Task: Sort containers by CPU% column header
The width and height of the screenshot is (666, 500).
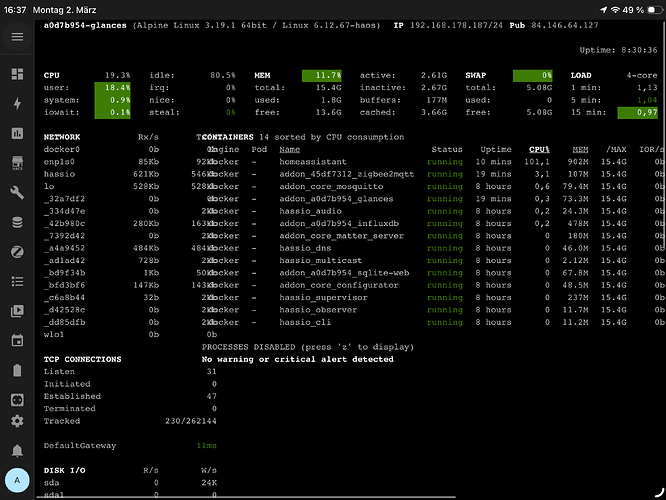Action: pos(539,149)
